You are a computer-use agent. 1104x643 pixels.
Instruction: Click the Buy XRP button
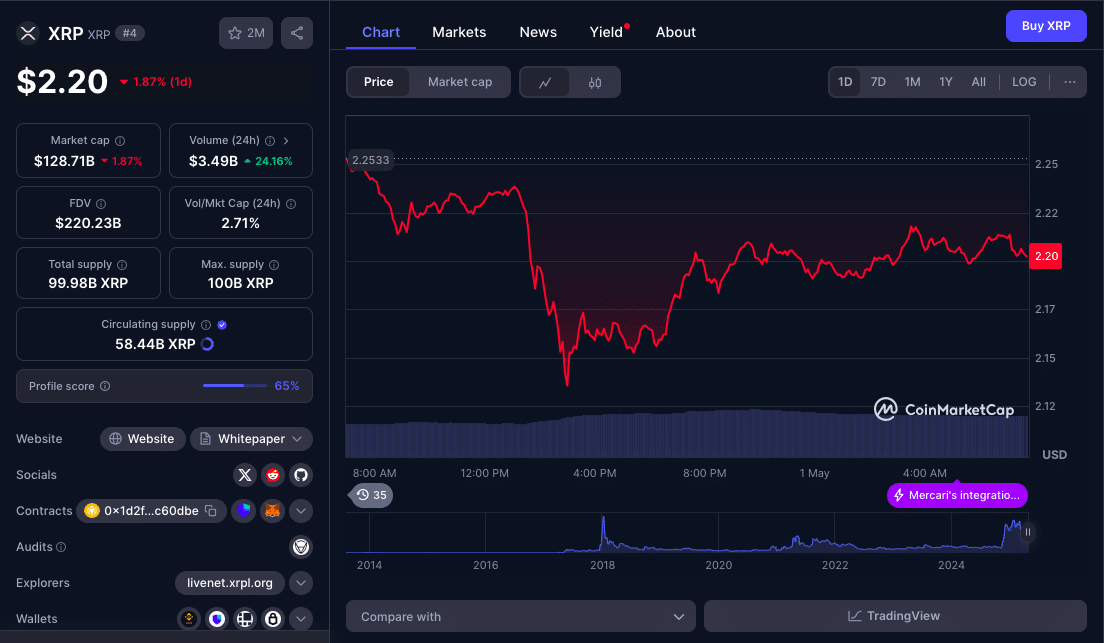click(1046, 26)
